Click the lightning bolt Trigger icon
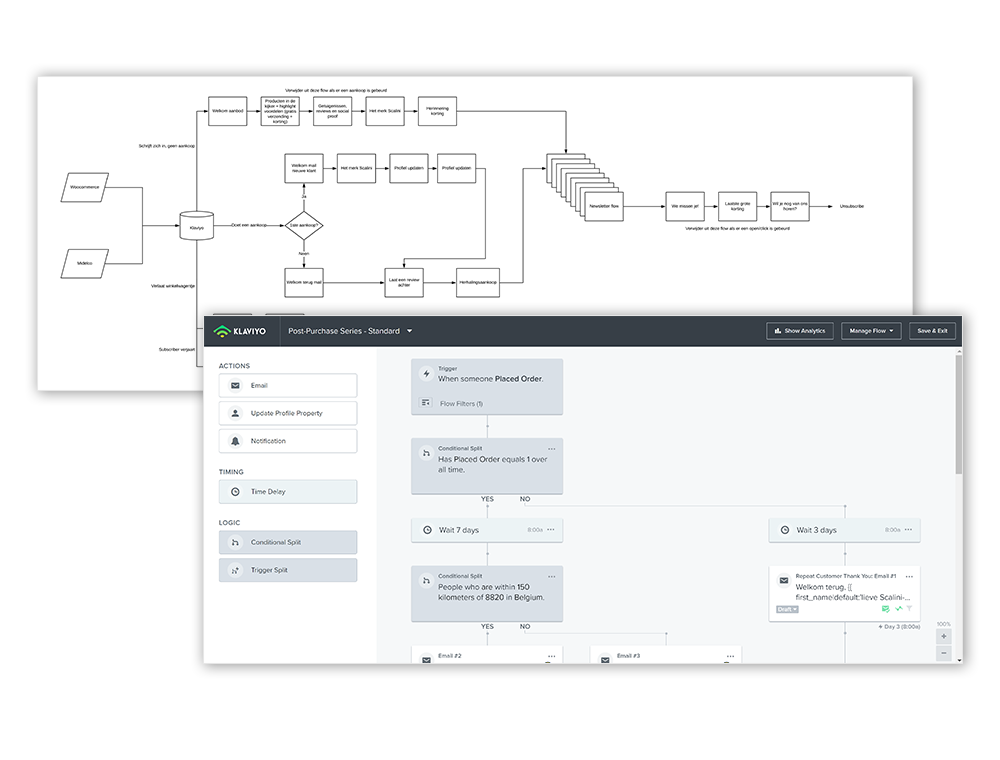Screen dimensions: 1000x760 click(426, 374)
